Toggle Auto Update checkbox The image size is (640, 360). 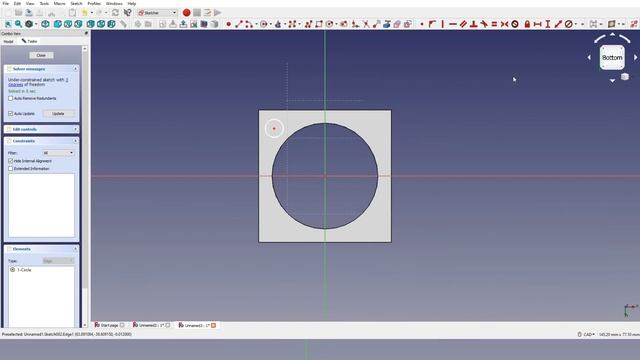point(11,113)
